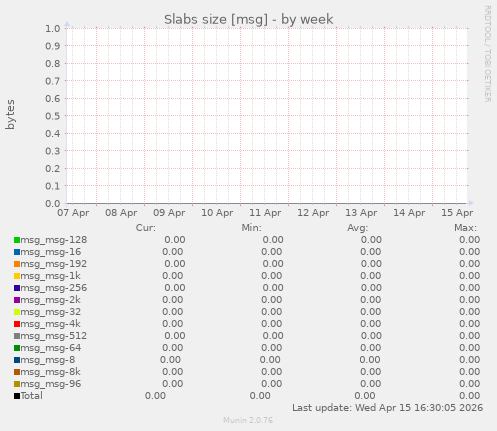Click the Max value of msg_msg-96
The width and height of the screenshot is (497, 431).
point(469,384)
